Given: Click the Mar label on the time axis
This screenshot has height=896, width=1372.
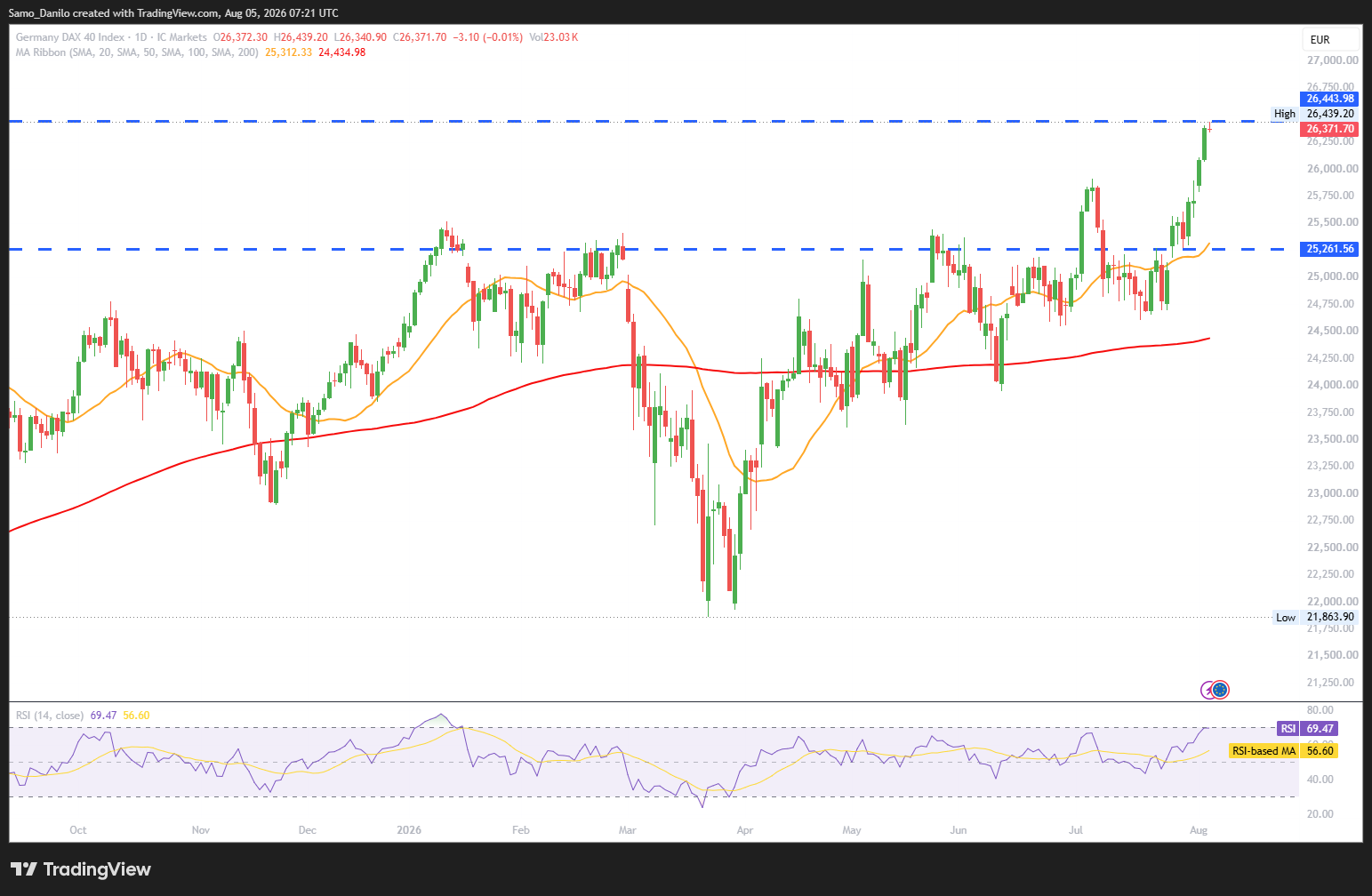Looking at the screenshot, I should click(x=628, y=830).
